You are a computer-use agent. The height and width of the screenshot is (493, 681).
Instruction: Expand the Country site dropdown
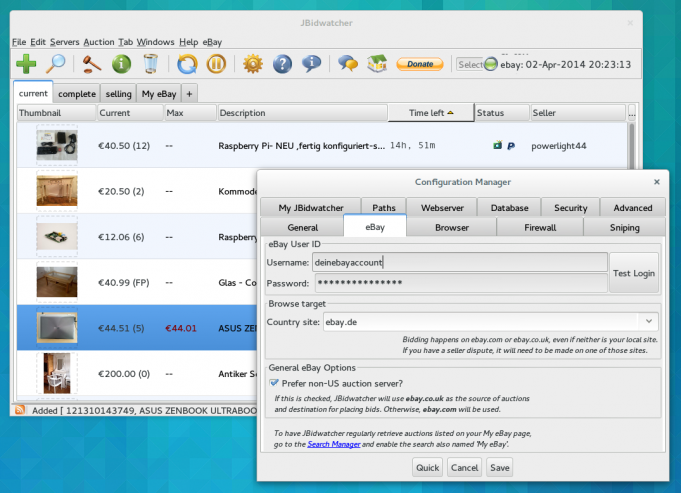(x=649, y=321)
